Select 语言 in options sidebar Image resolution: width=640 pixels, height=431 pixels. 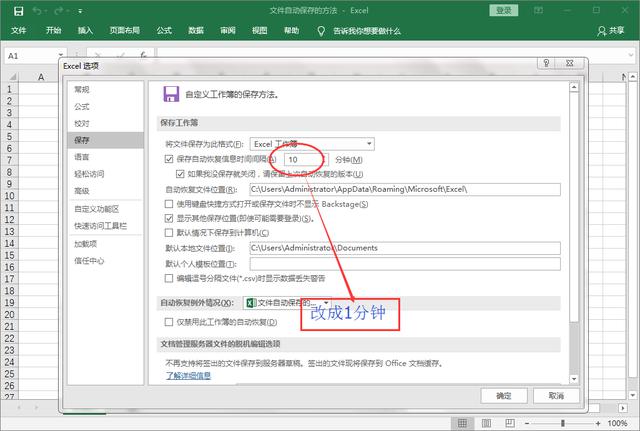tap(105, 157)
